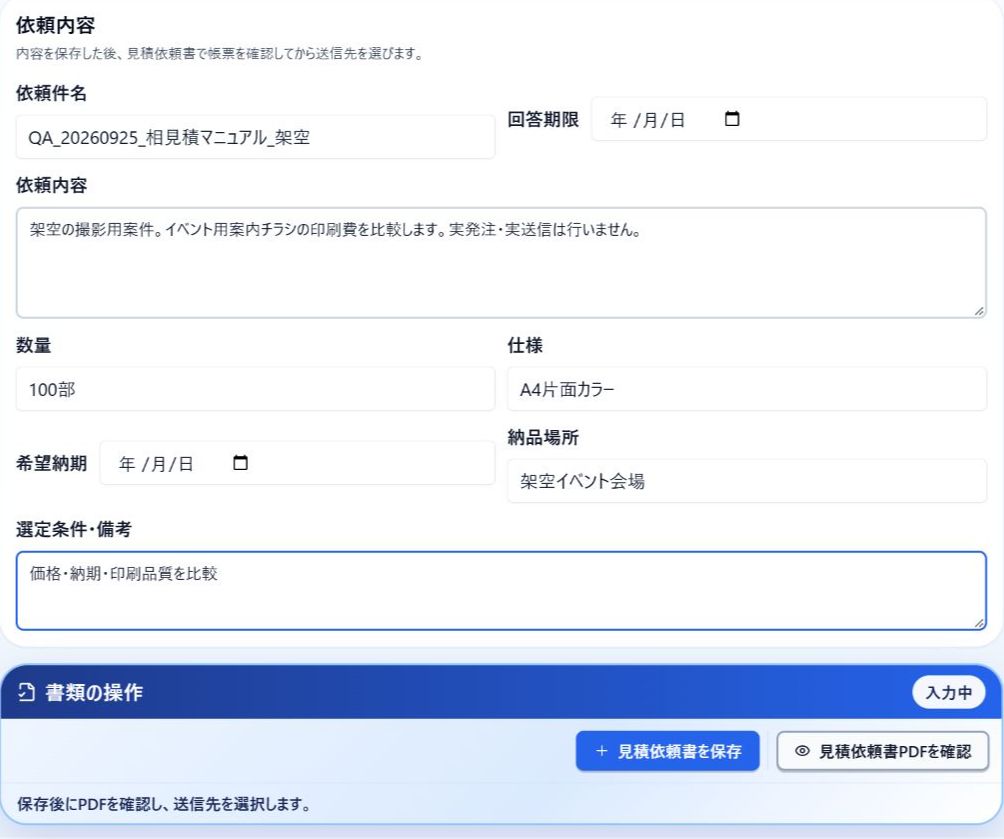
Task: Click the 依頼内容 section heading
Action: point(56,26)
